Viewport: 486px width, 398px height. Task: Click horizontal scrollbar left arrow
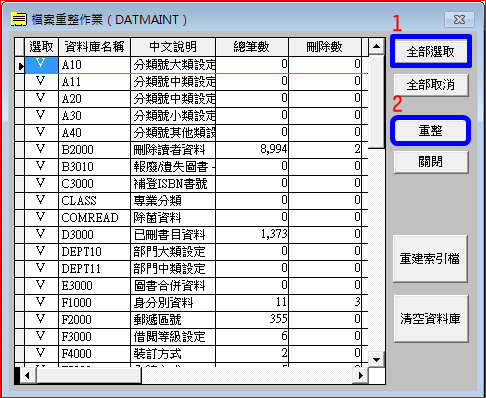tap(27, 376)
